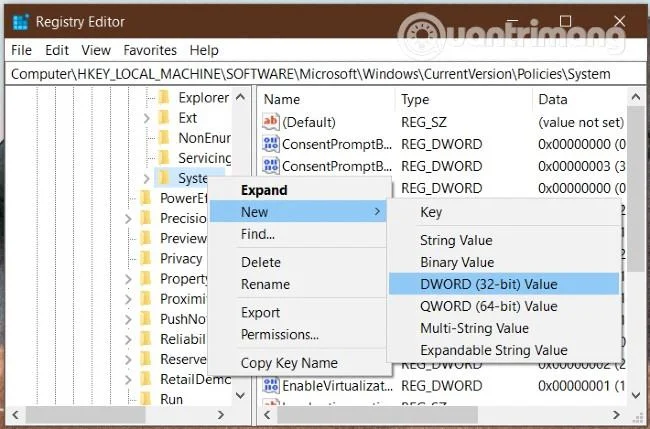
Task: Click the Reliabil folder icon
Action: click(146, 339)
